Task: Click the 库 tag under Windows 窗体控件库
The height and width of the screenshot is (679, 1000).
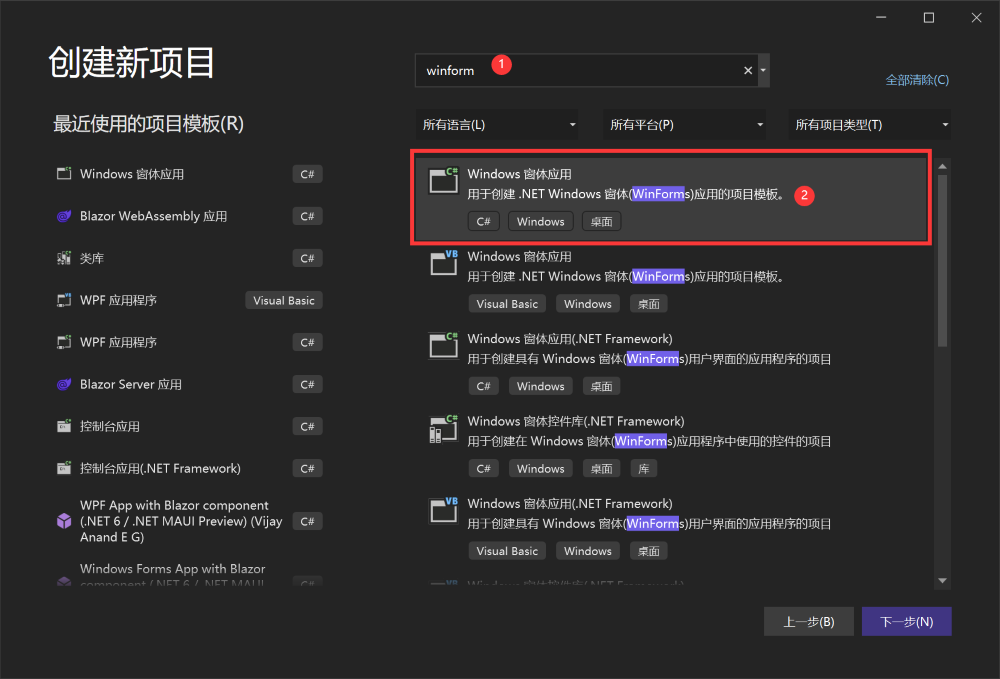Action: 643,469
